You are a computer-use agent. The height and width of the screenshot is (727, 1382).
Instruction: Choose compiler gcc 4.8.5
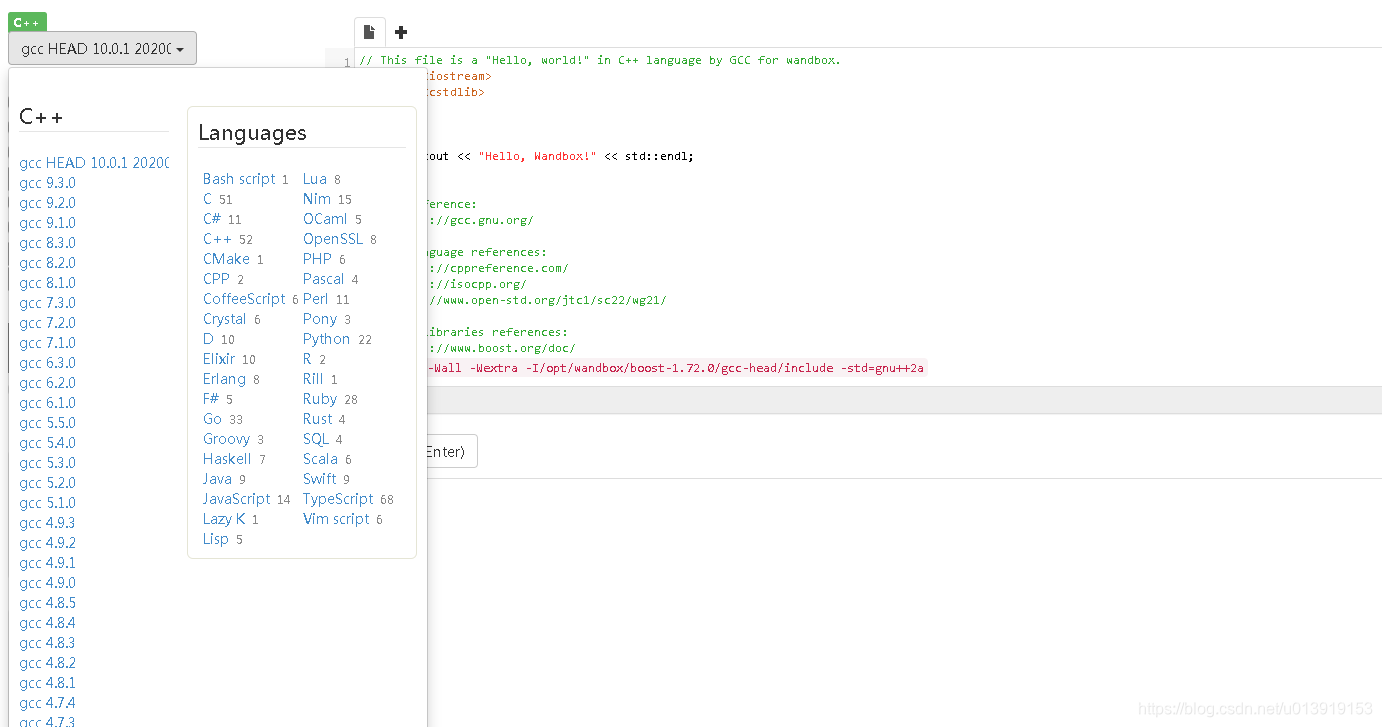47,603
